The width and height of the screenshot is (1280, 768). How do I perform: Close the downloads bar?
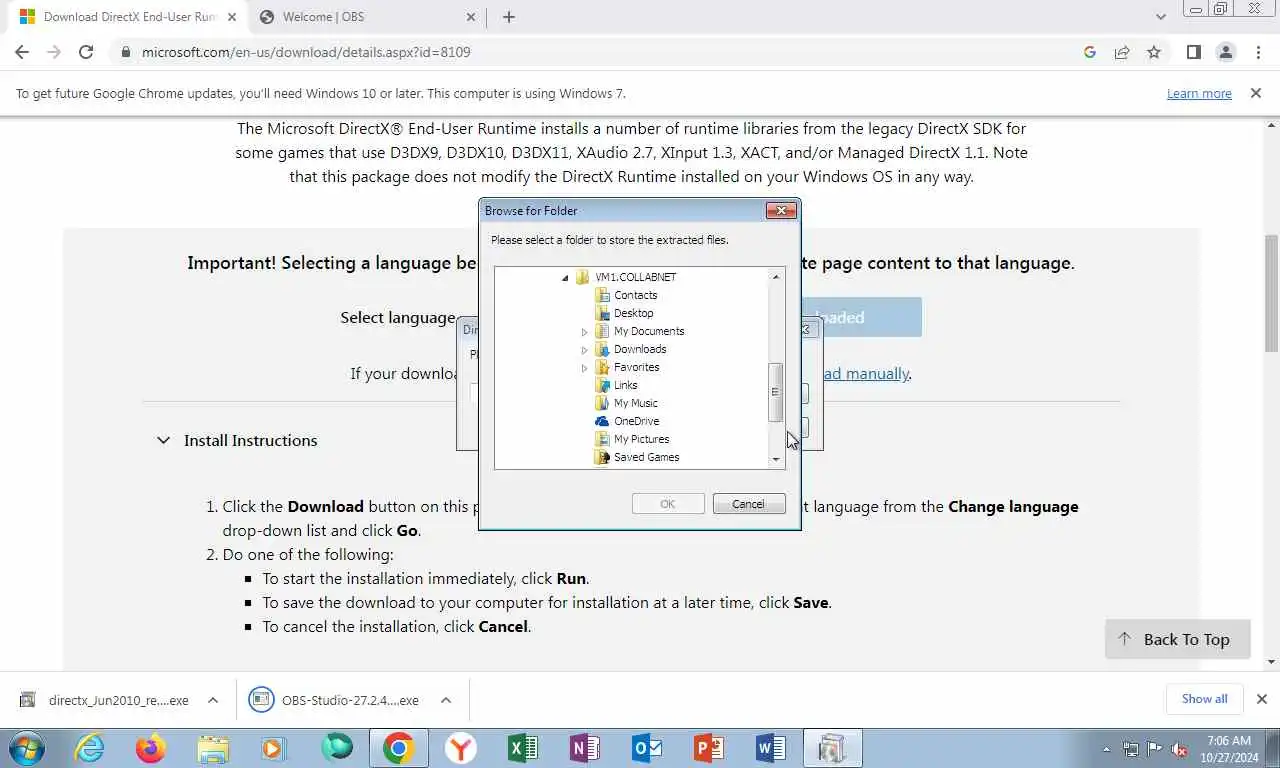[x=1262, y=699]
